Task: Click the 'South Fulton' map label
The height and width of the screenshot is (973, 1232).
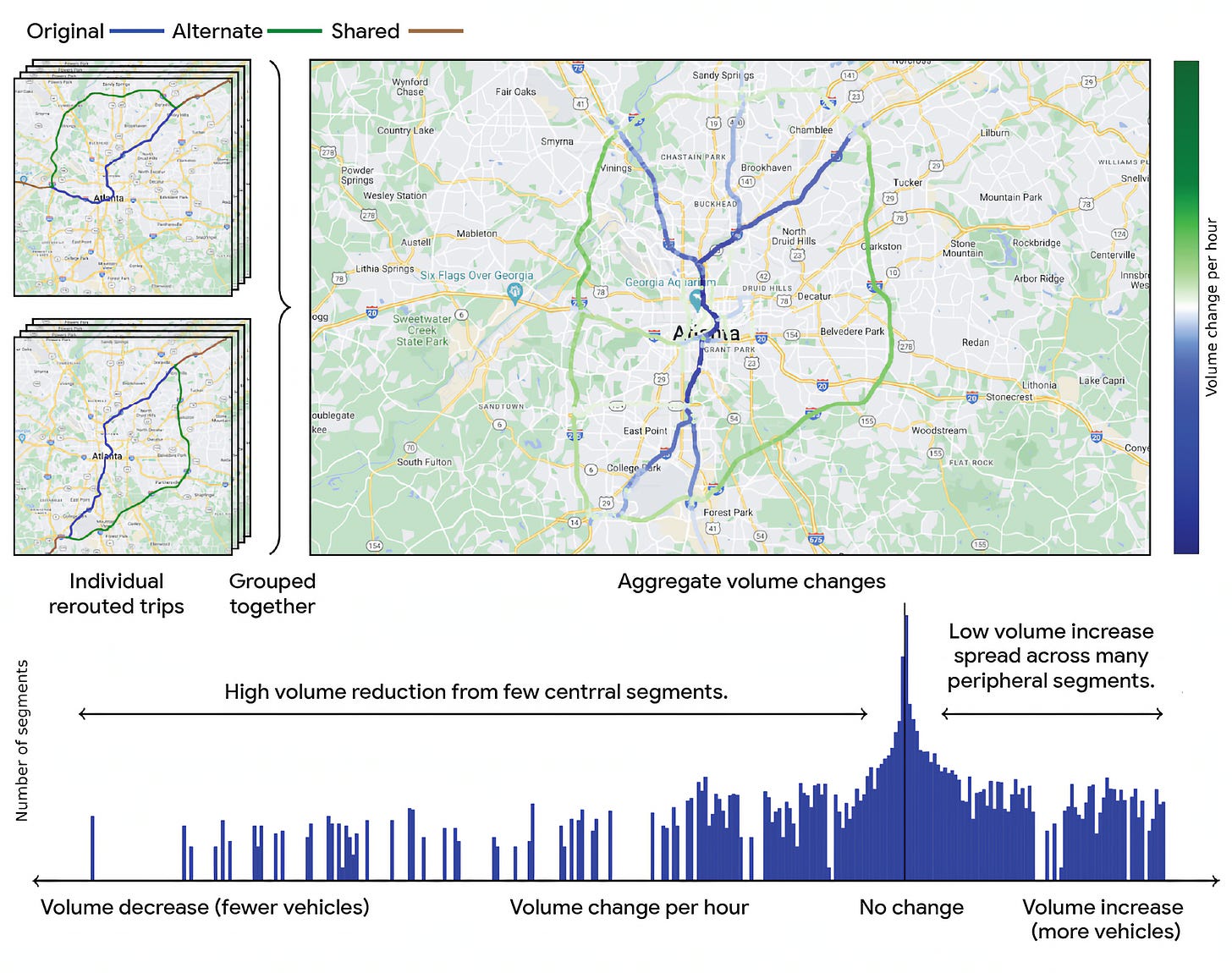Action: [424, 462]
